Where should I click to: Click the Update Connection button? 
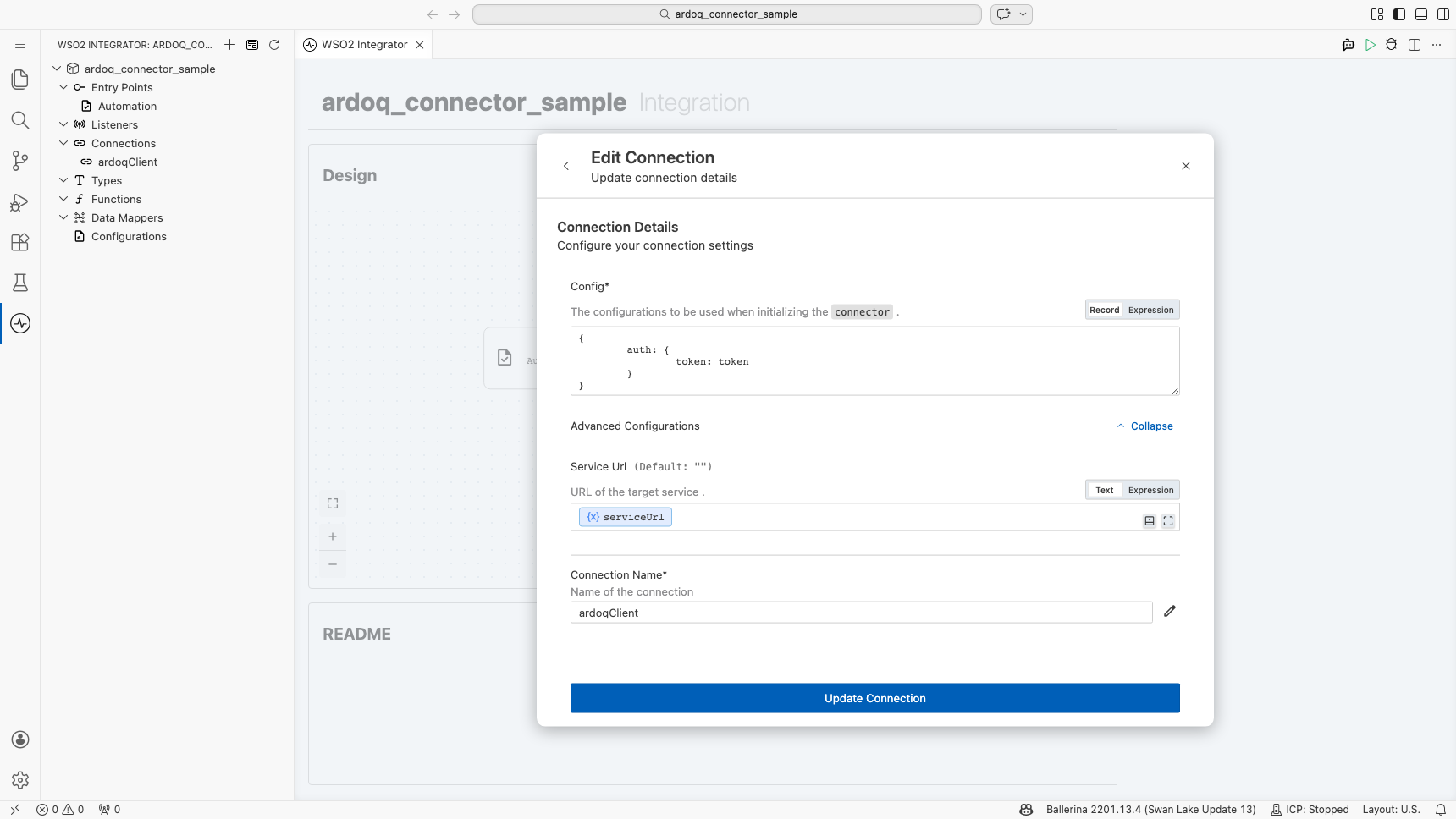pos(875,698)
